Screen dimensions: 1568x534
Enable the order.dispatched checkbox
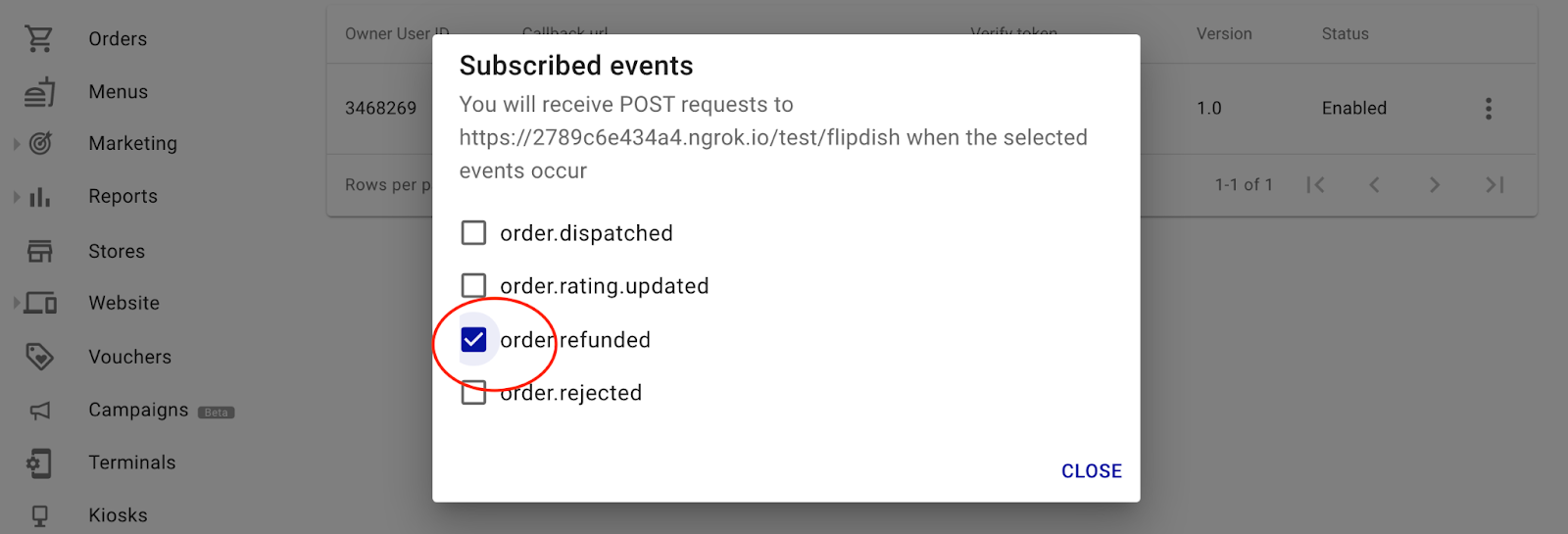tap(473, 233)
